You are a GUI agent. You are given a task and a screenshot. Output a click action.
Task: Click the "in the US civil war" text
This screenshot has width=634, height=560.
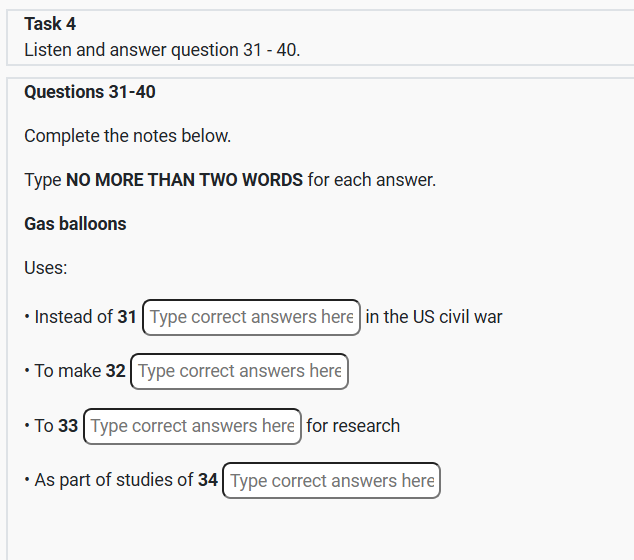tap(434, 317)
